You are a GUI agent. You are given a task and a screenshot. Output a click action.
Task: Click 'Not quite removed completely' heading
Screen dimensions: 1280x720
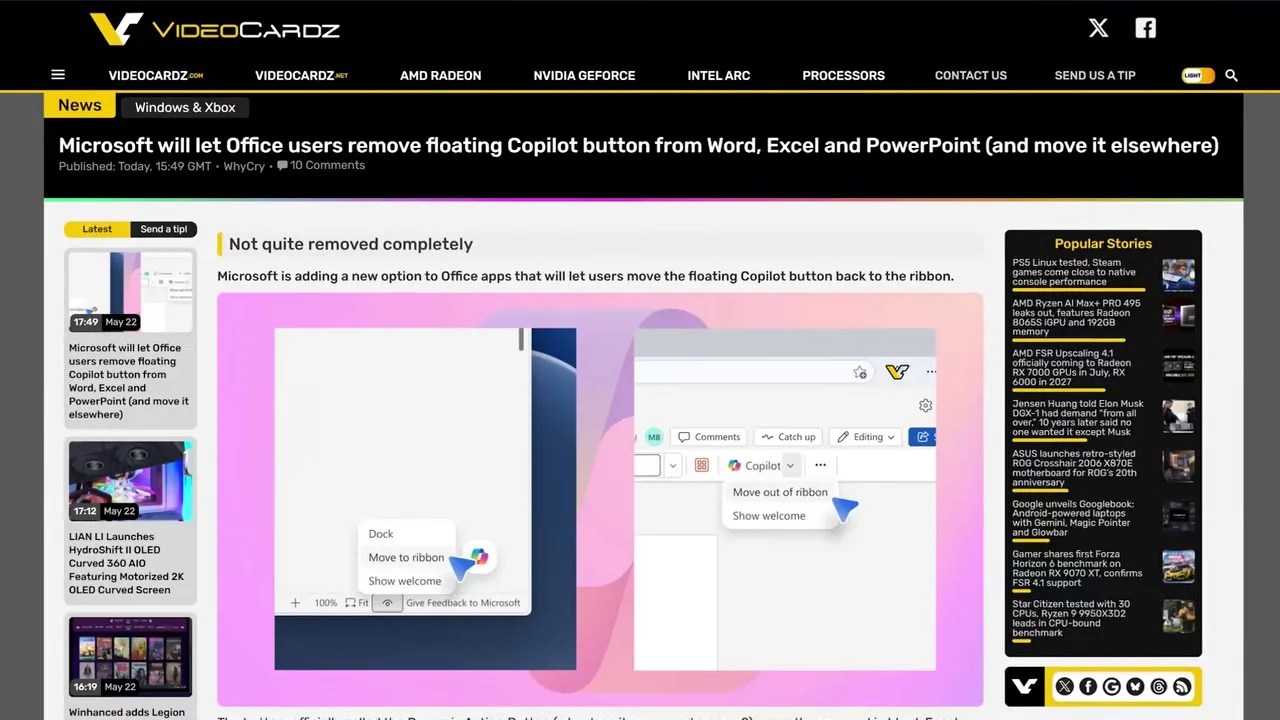351,244
